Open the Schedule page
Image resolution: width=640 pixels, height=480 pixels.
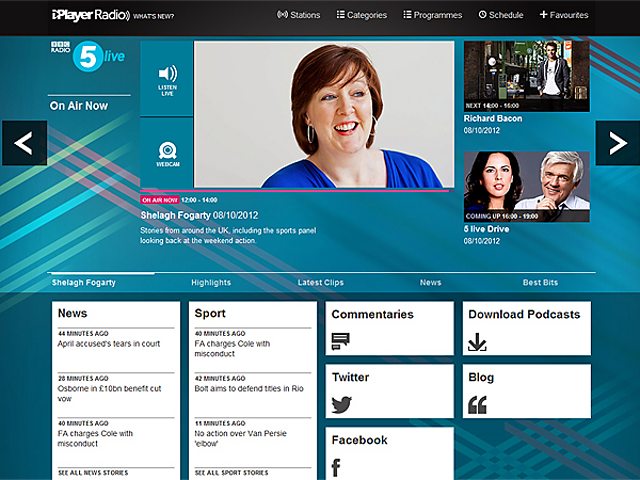click(x=501, y=15)
